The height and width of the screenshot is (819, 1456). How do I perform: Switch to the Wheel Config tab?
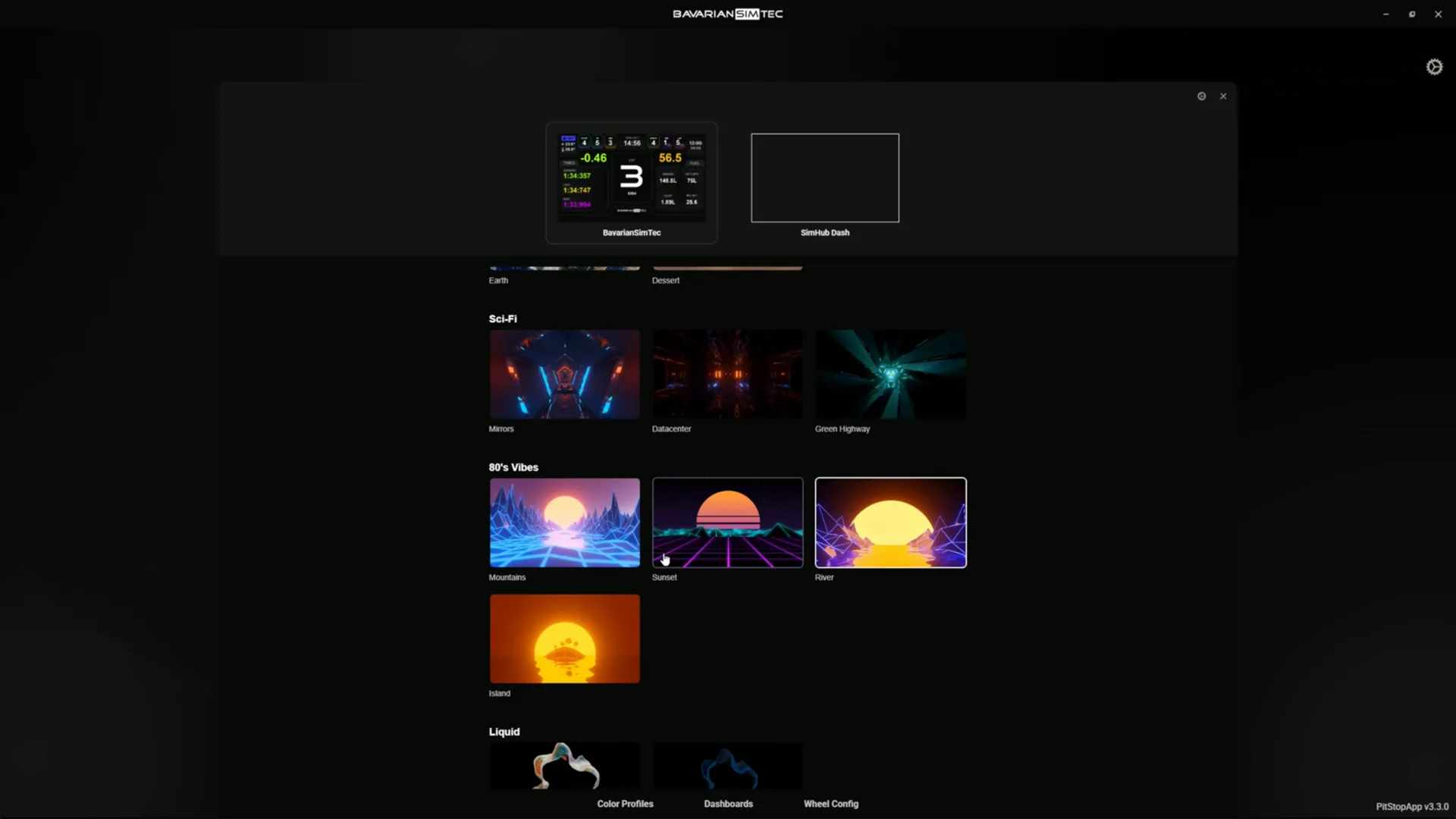tap(831, 804)
